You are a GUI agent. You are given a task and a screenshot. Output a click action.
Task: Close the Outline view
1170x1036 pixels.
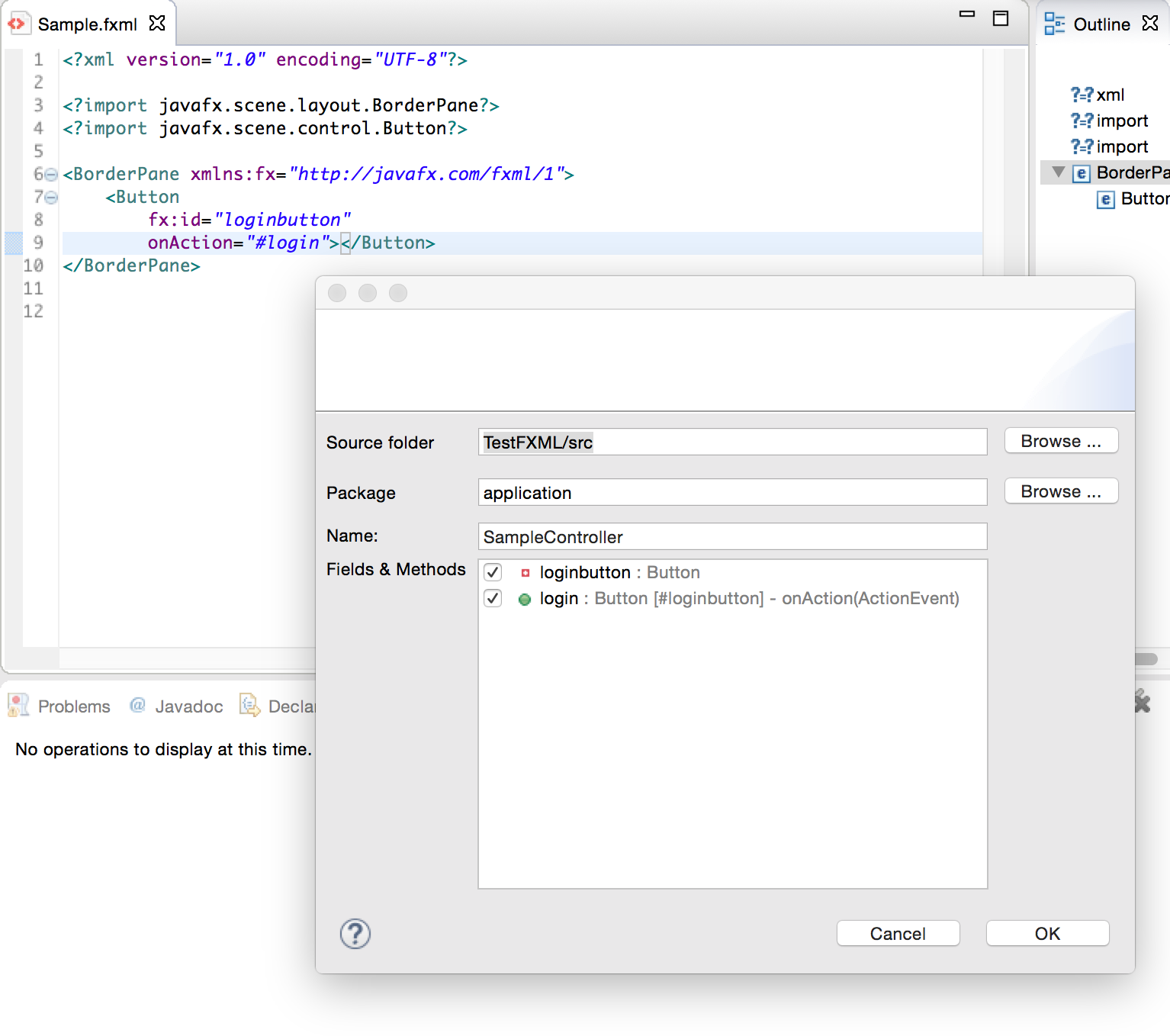(1150, 24)
